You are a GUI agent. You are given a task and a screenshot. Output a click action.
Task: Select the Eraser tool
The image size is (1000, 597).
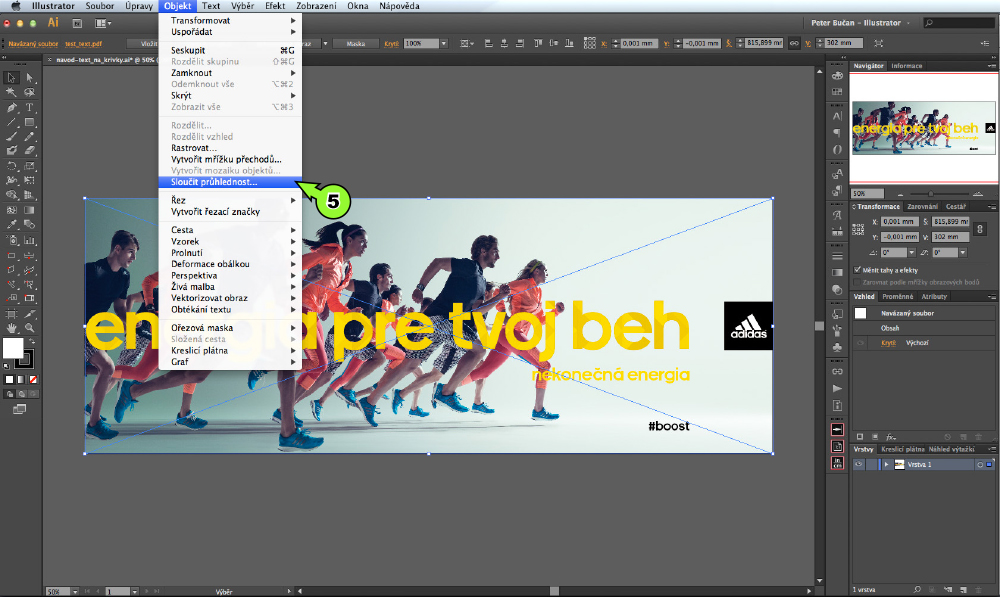(29, 151)
